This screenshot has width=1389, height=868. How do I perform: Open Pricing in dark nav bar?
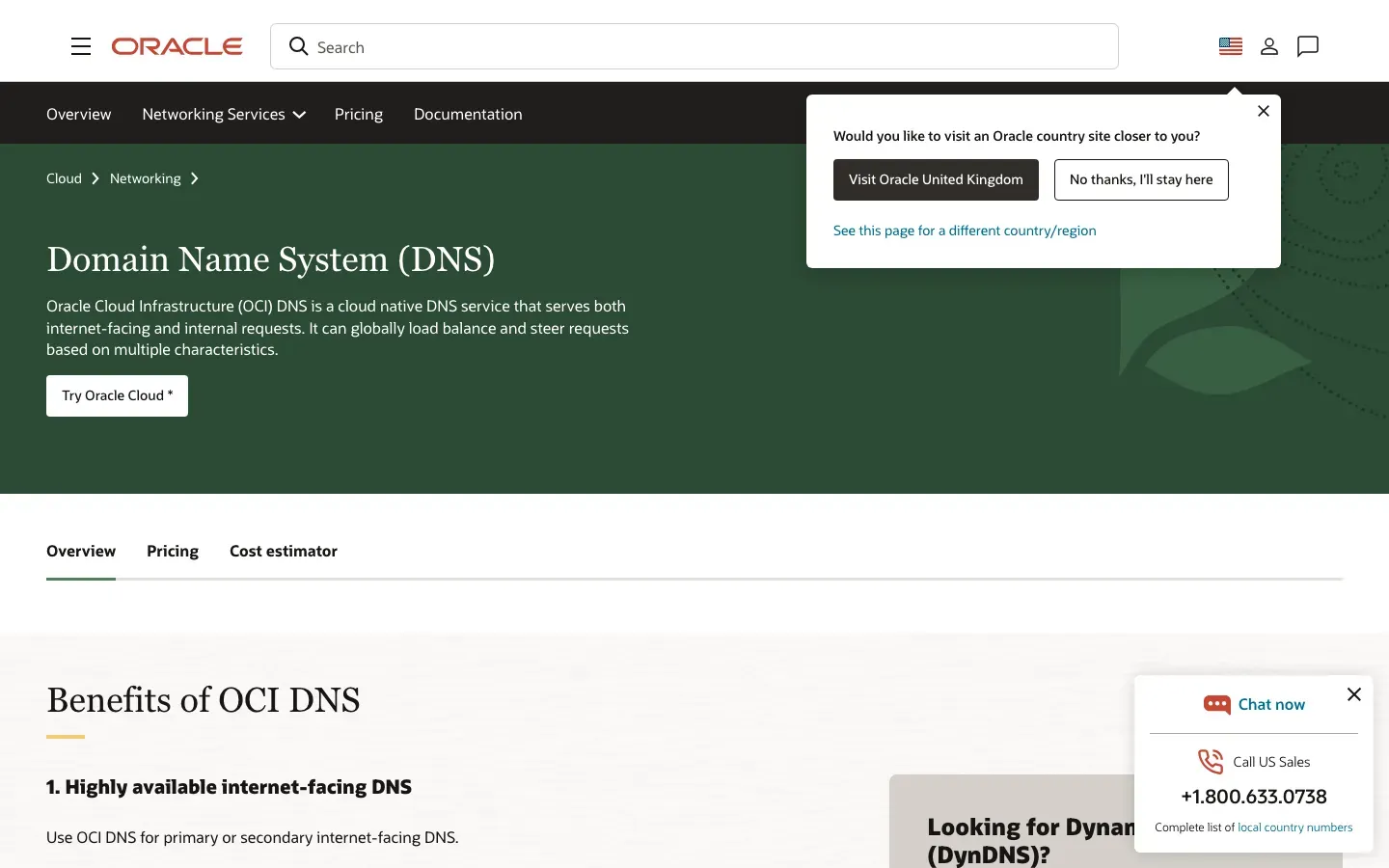[x=359, y=114]
